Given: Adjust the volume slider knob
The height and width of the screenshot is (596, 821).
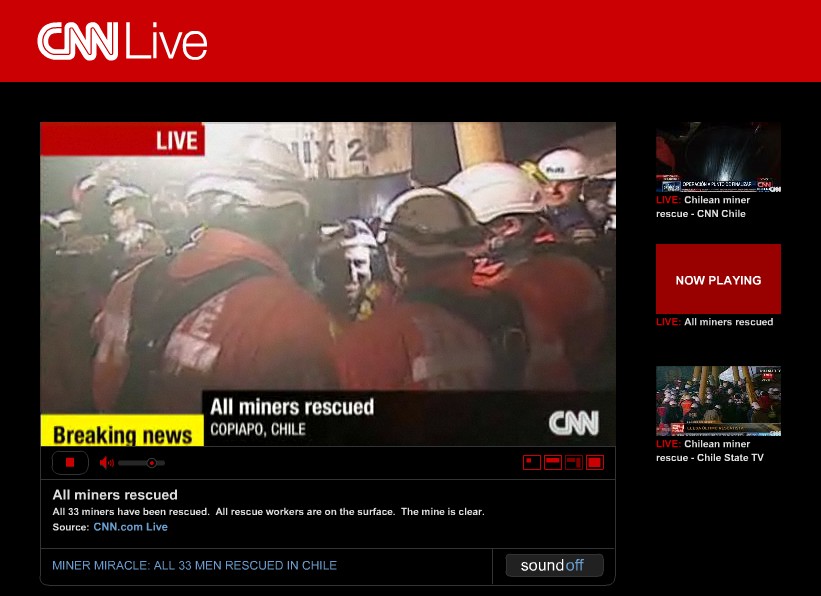Looking at the screenshot, I should pyautogui.click(x=151, y=463).
